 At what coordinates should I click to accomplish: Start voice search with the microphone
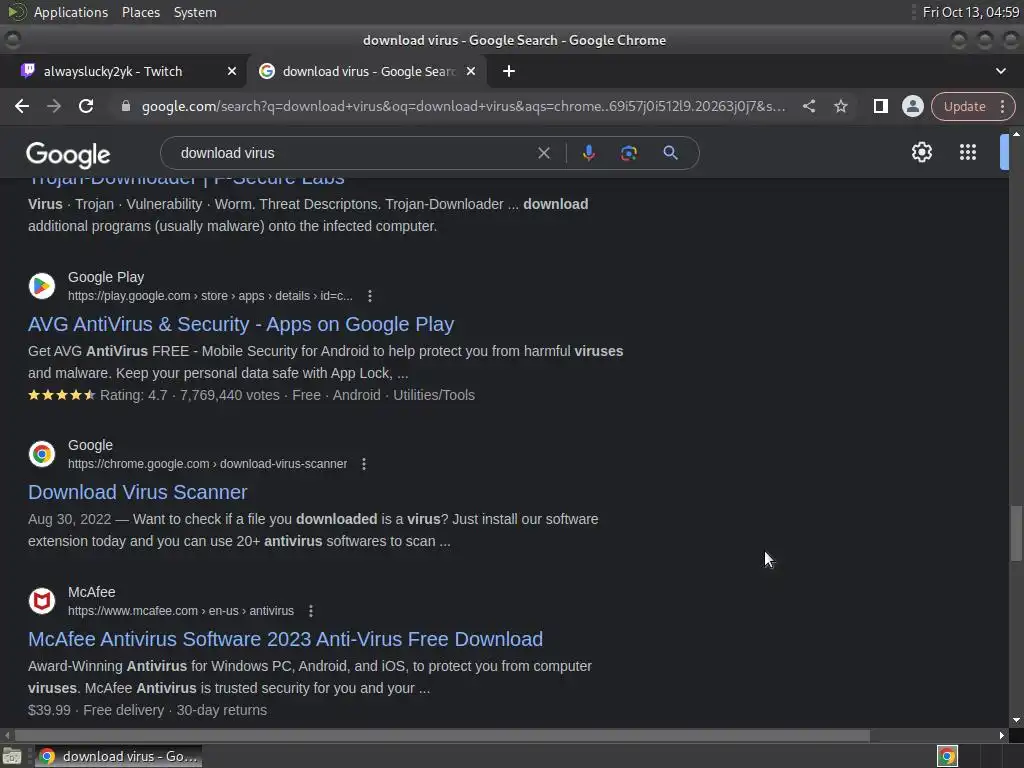[588, 153]
